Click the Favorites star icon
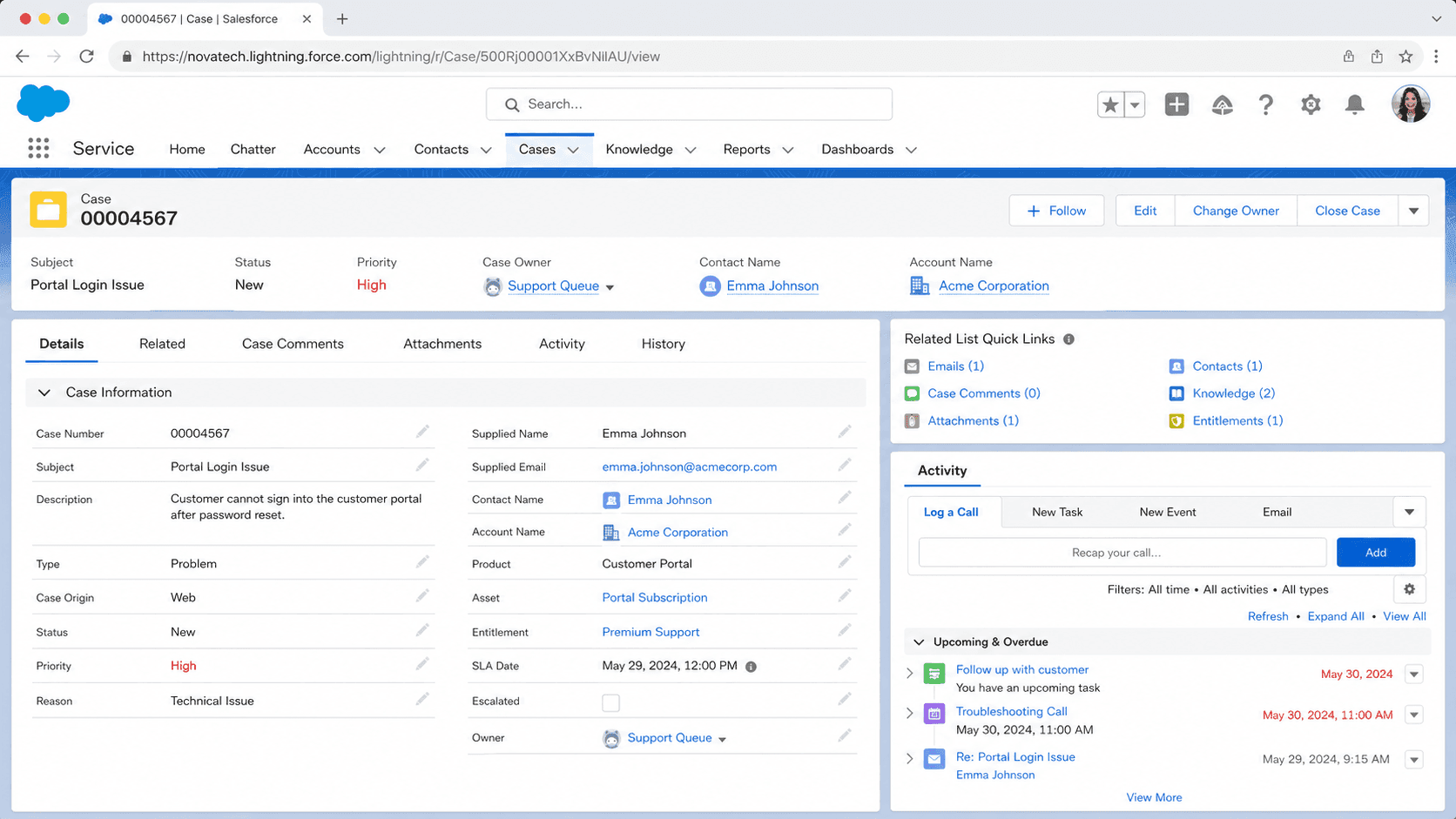1456x819 pixels. tap(1110, 104)
